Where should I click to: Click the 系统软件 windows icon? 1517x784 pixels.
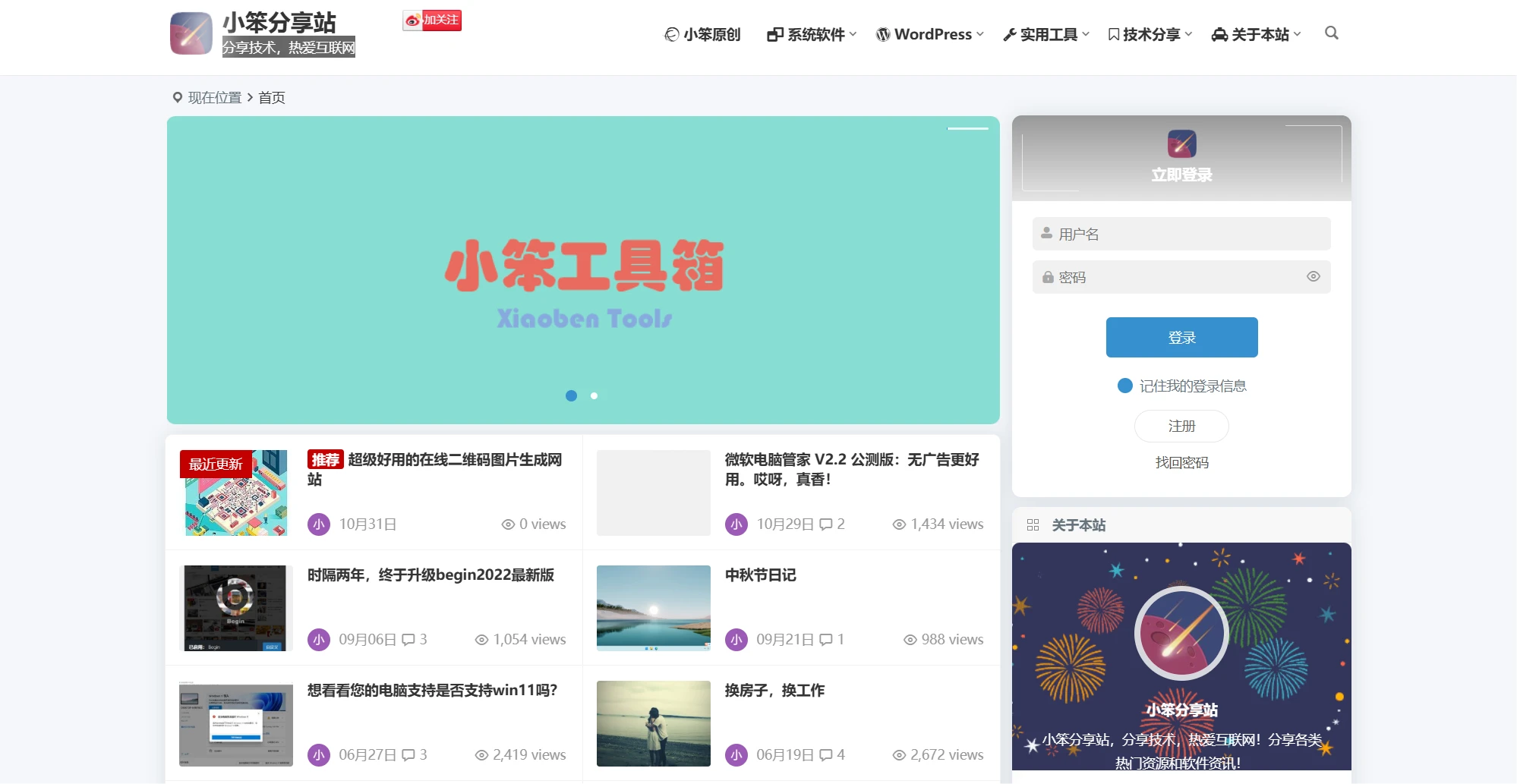(x=774, y=35)
